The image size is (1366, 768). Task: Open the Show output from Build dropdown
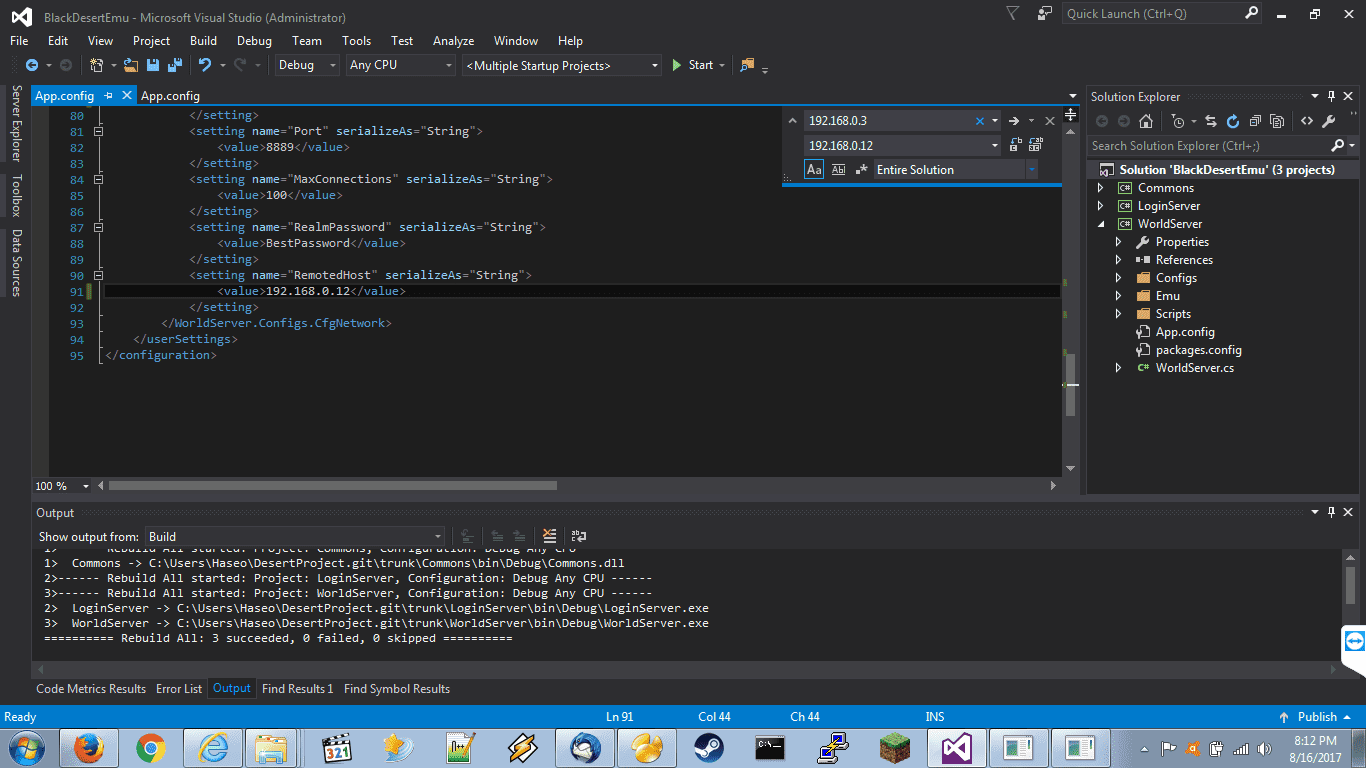click(296, 537)
